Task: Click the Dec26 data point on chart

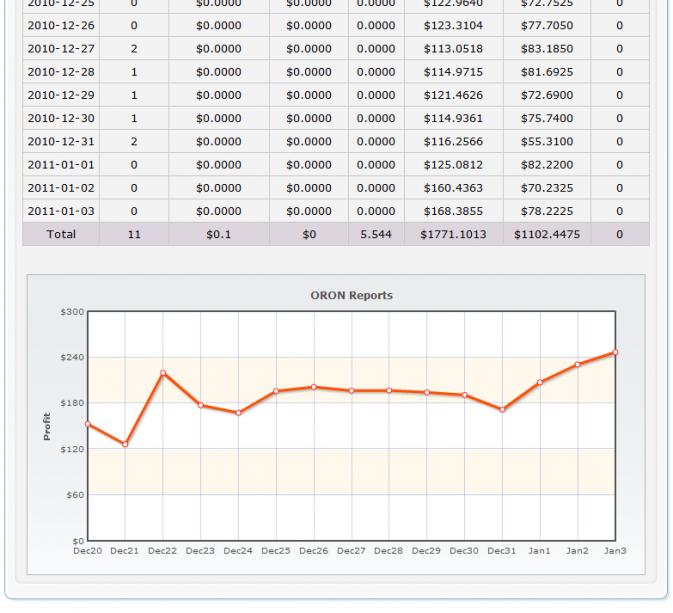Action: tap(314, 387)
